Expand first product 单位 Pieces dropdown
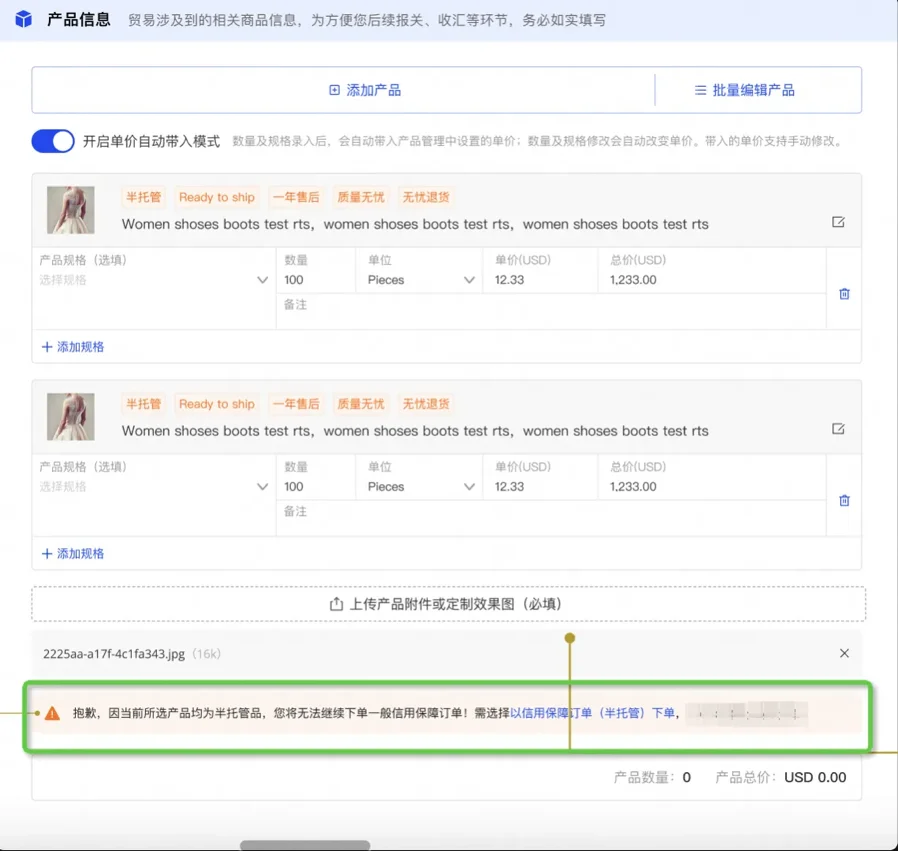The image size is (898, 851). pyautogui.click(x=420, y=280)
